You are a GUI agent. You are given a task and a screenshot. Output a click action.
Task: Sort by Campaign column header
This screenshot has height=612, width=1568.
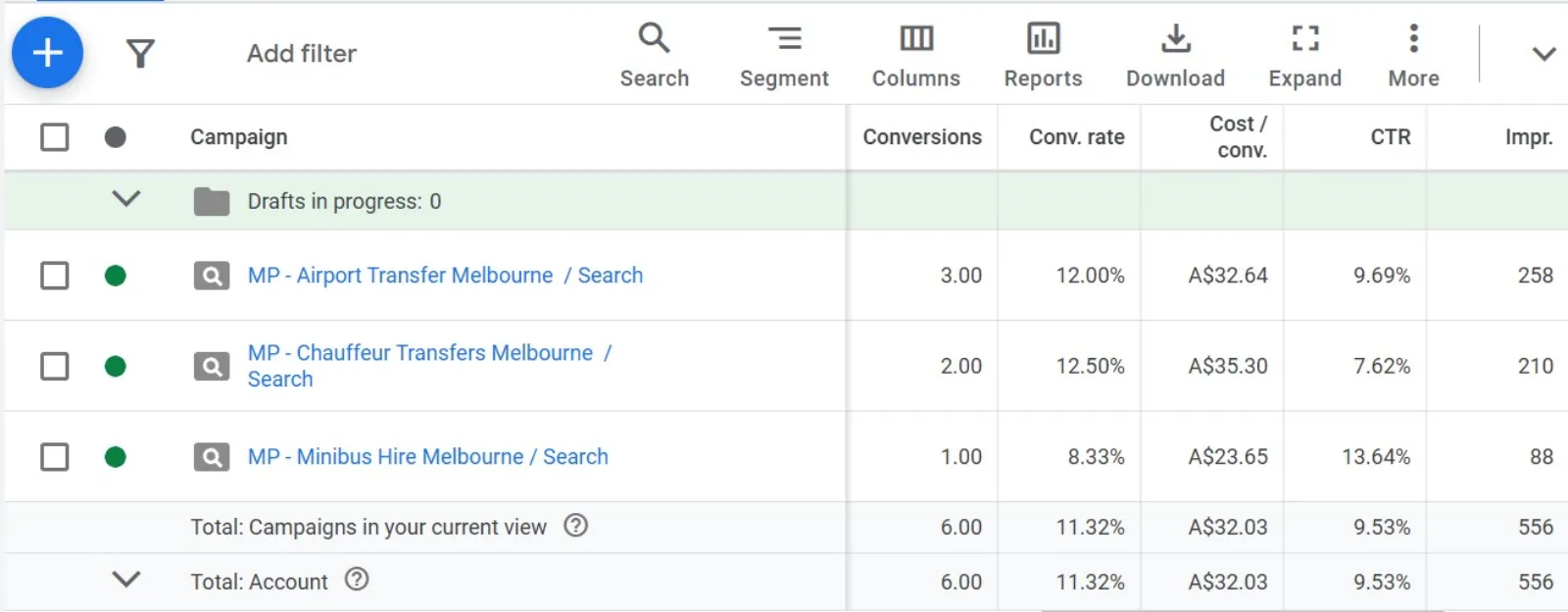[x=239, y=137]
